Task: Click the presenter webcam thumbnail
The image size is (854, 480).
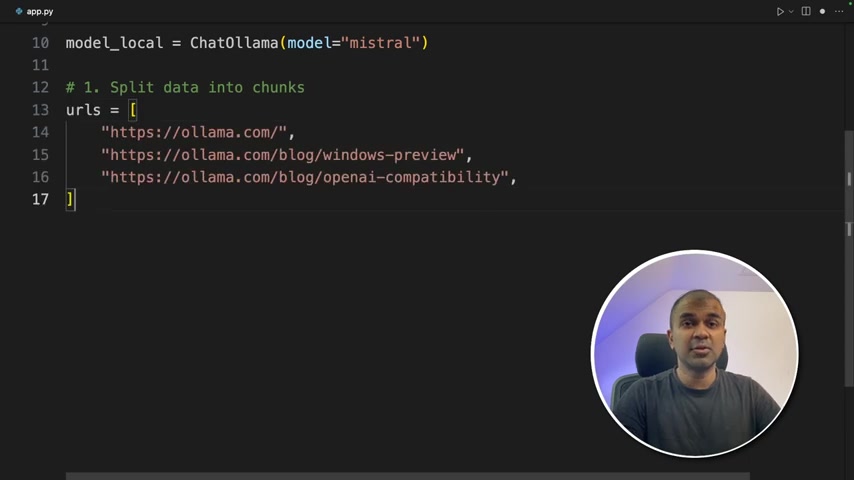Action: (x=695, y=353)
